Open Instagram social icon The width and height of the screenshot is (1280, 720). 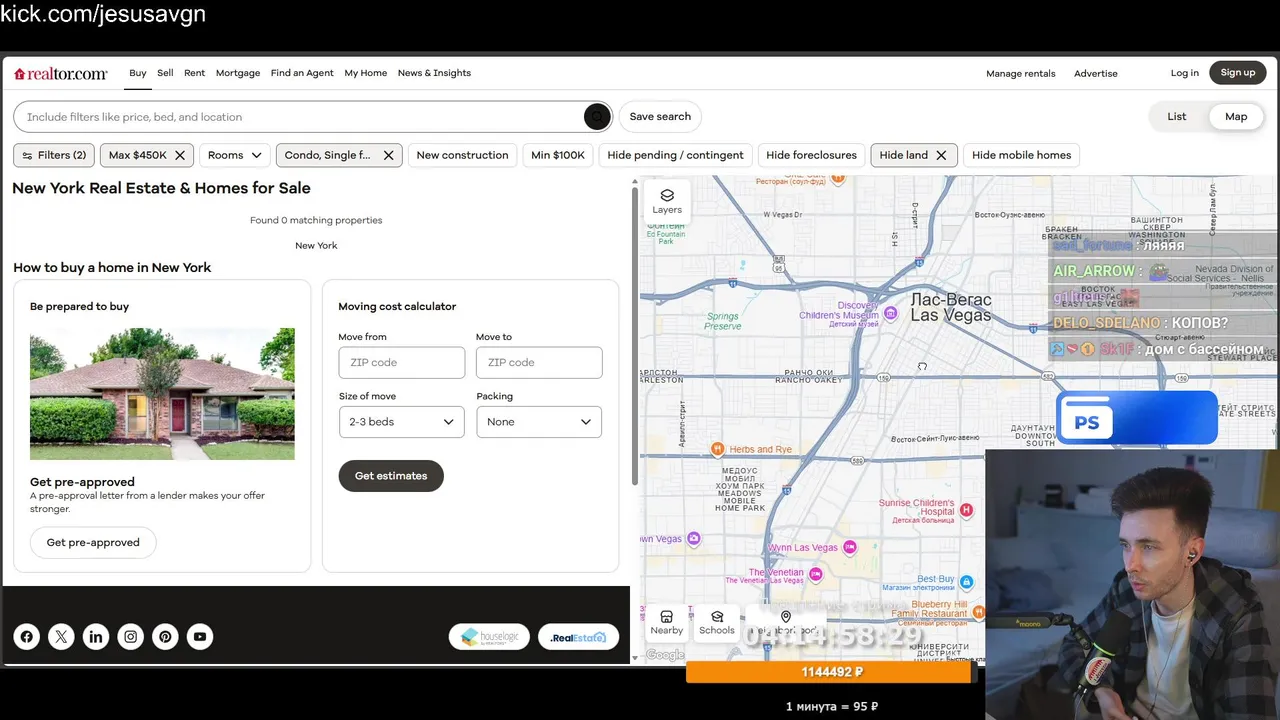tap(131, 637)
